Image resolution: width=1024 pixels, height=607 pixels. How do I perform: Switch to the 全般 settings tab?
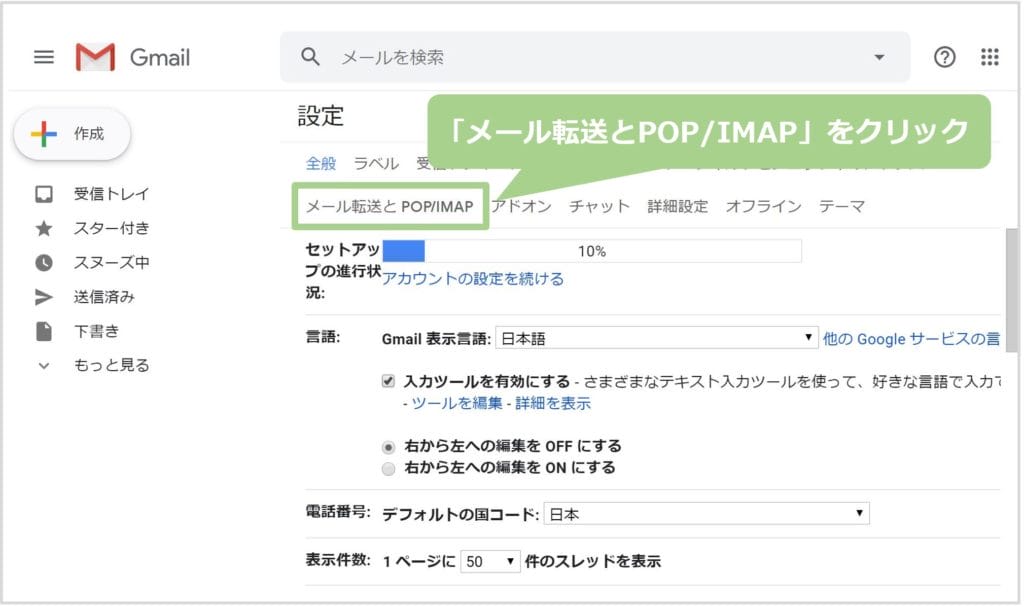321,163
